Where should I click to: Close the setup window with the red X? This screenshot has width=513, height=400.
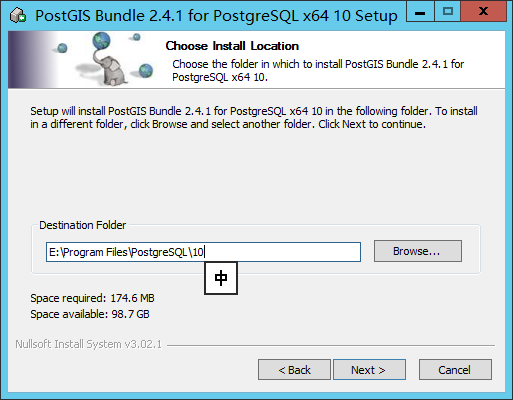coord(483,12)
